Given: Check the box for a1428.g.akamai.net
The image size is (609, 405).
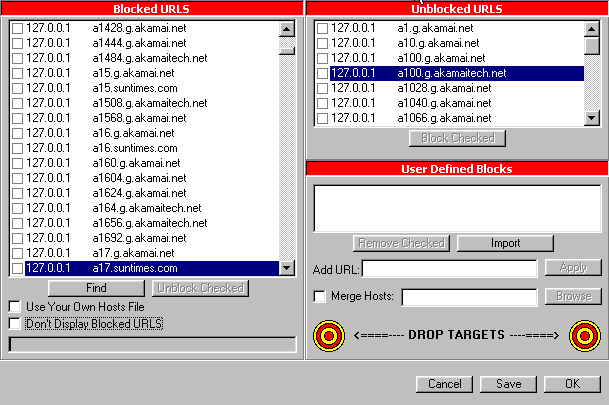Looking at the screenshot, I should [x=17, y=28].
